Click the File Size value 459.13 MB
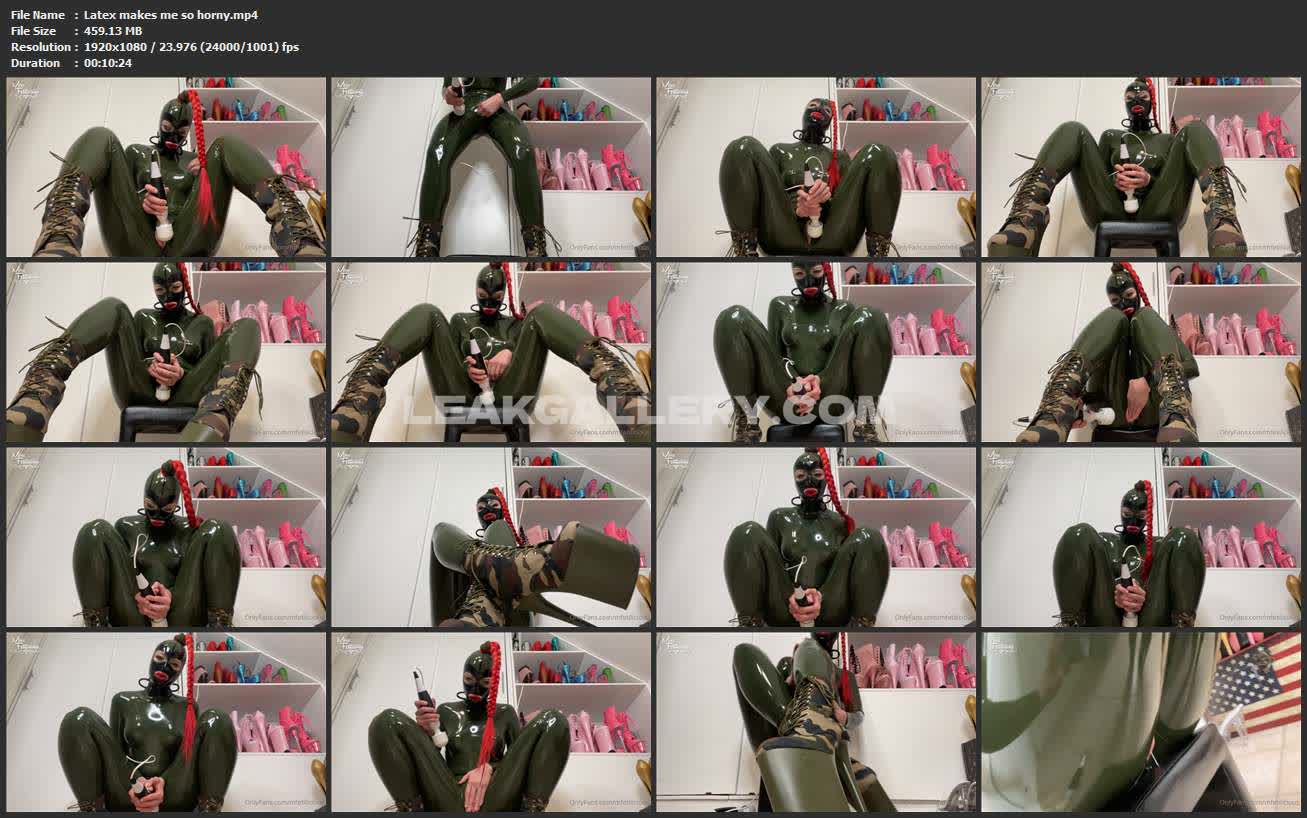 pos(113,31)
